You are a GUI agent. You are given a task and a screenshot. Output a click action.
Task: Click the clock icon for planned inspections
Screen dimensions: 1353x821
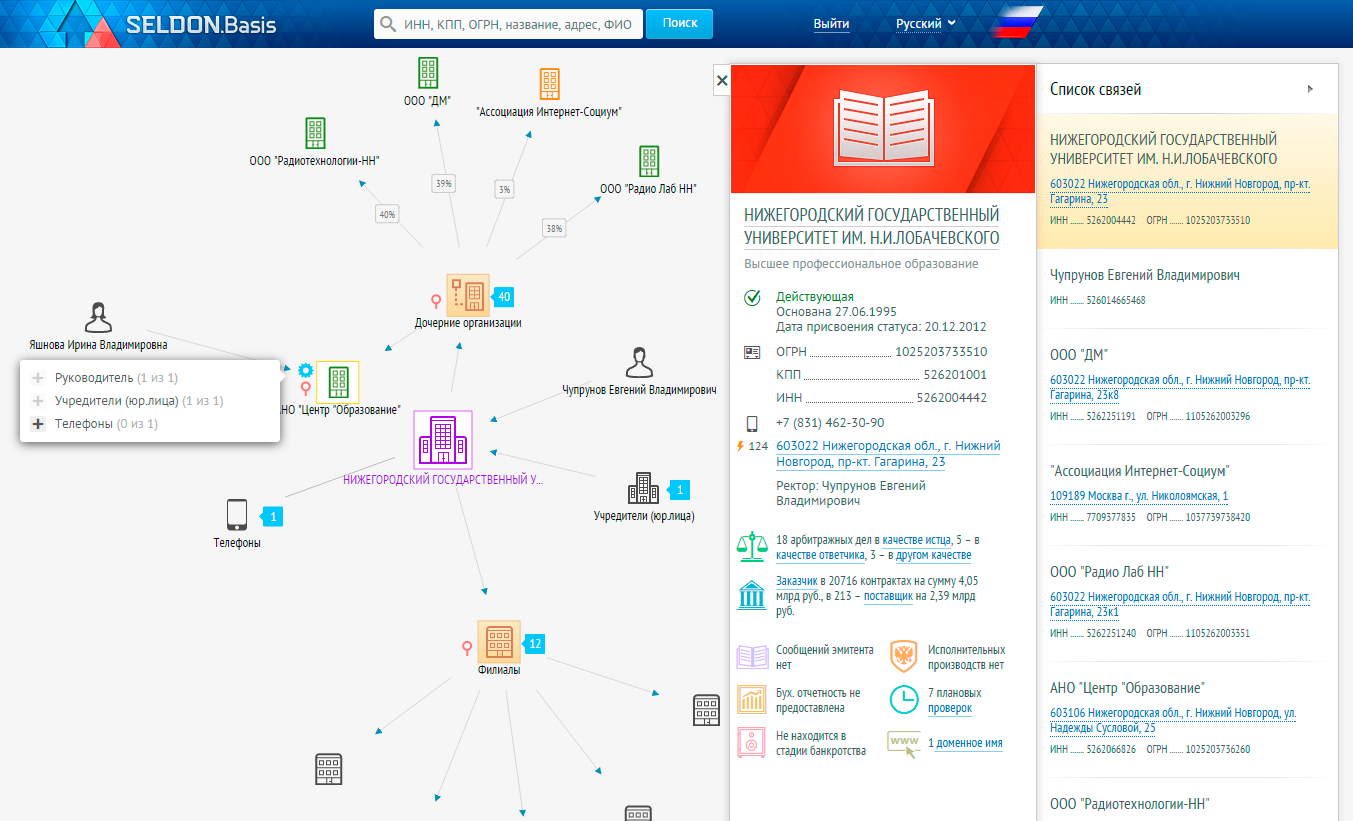(x=904, y=699)
